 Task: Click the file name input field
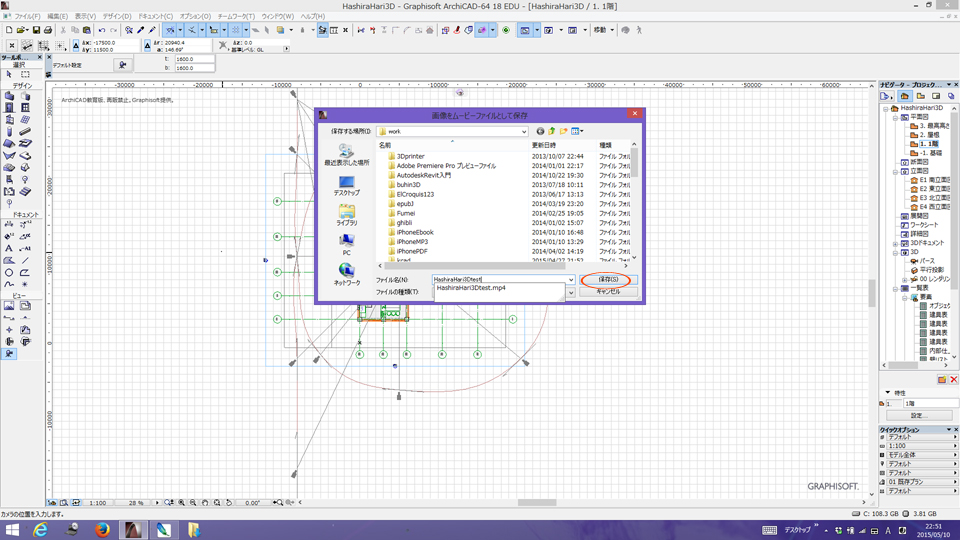click(499, 280)
